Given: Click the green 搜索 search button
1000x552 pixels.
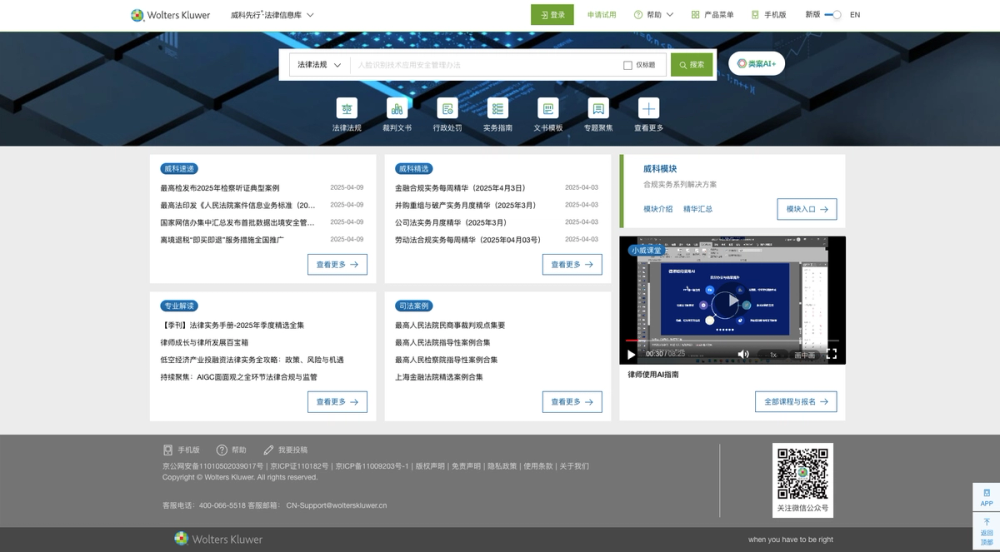Looking at the screenshot, I should pos(692,65).
